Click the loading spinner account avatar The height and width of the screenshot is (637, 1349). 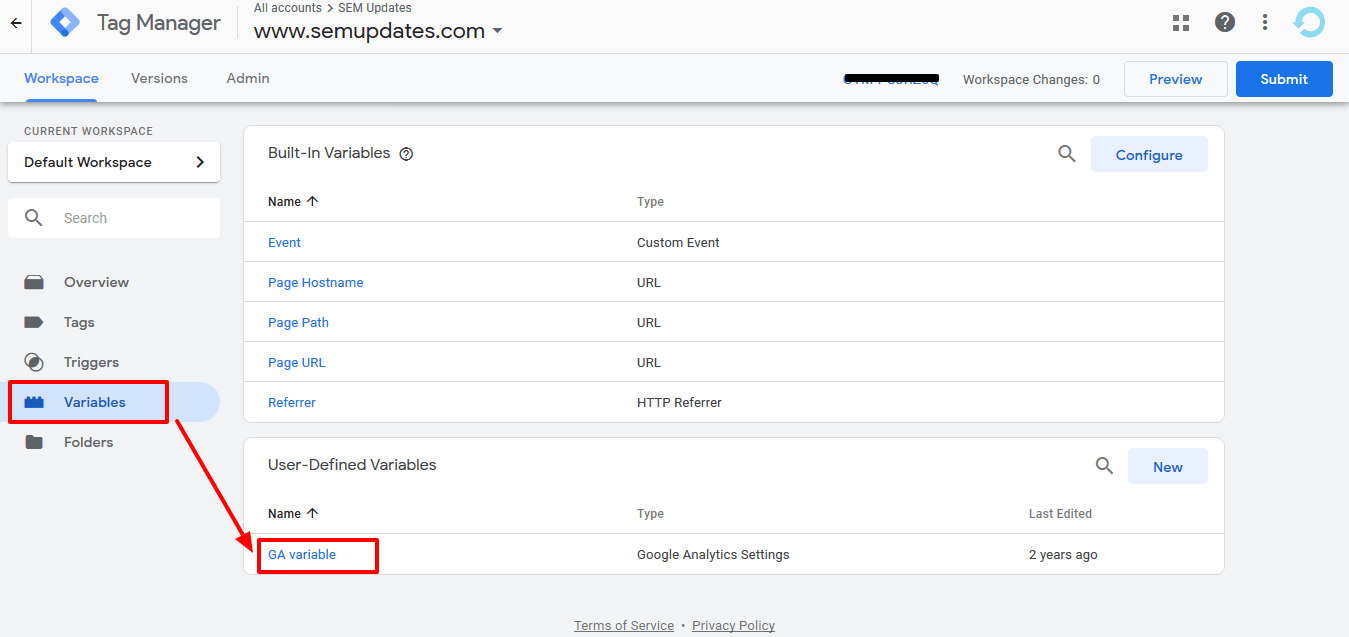point(1308,21)
